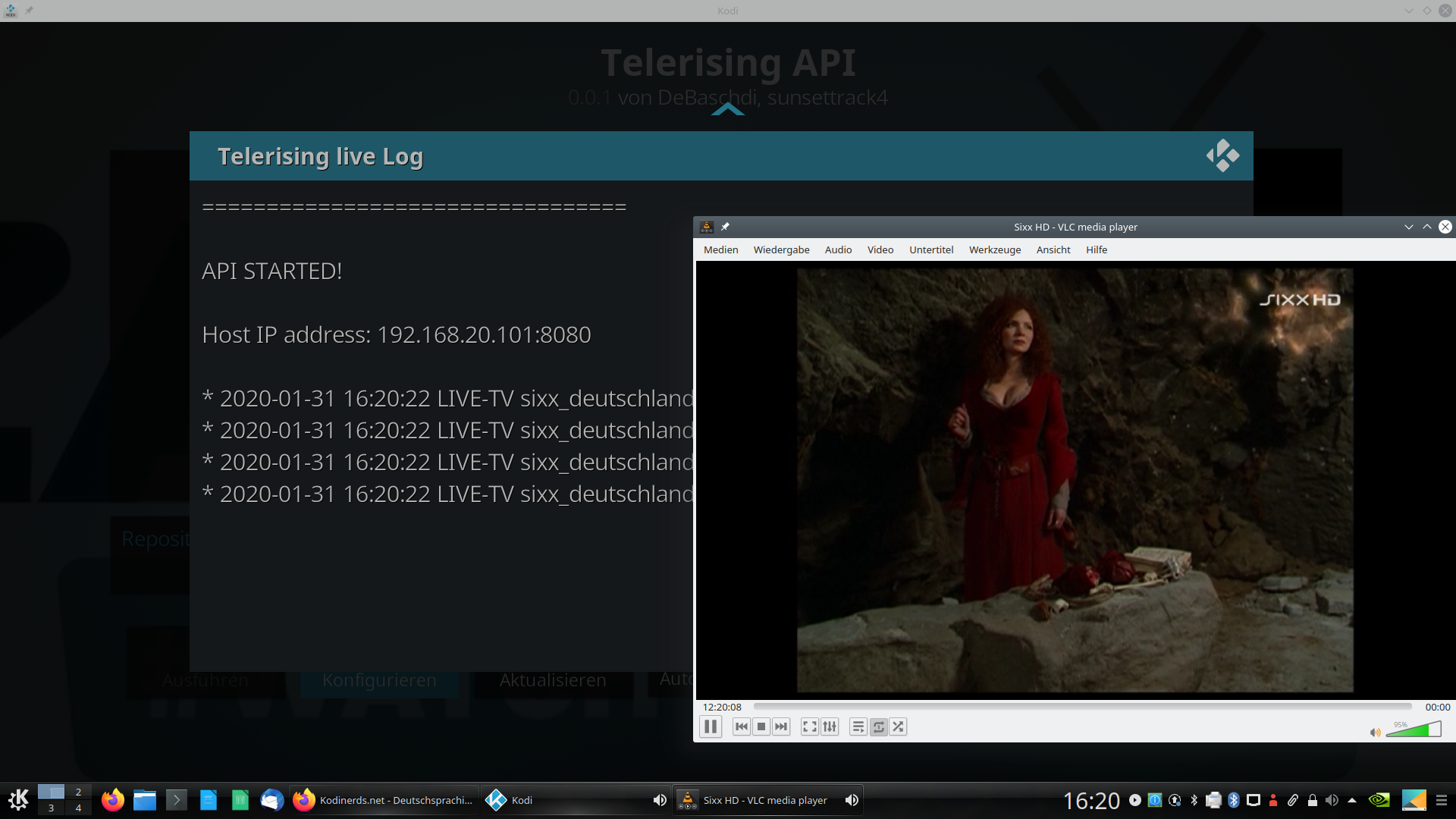Close dialog via Kodi logo in log header
This screenshot has height=819, width=1456.
(x=1222, y=155)
